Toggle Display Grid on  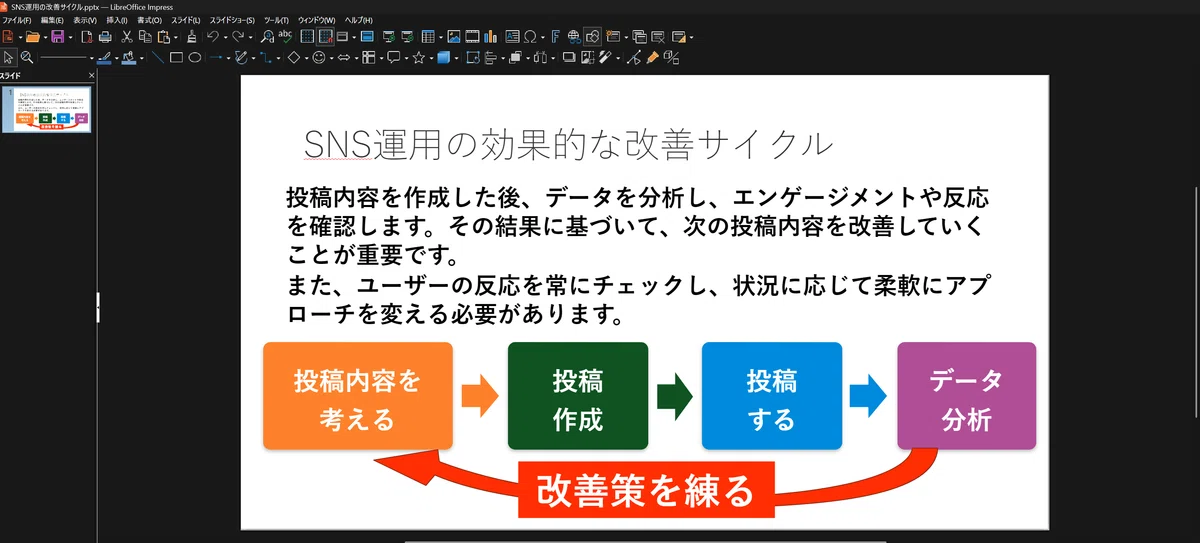click(307, 37)
